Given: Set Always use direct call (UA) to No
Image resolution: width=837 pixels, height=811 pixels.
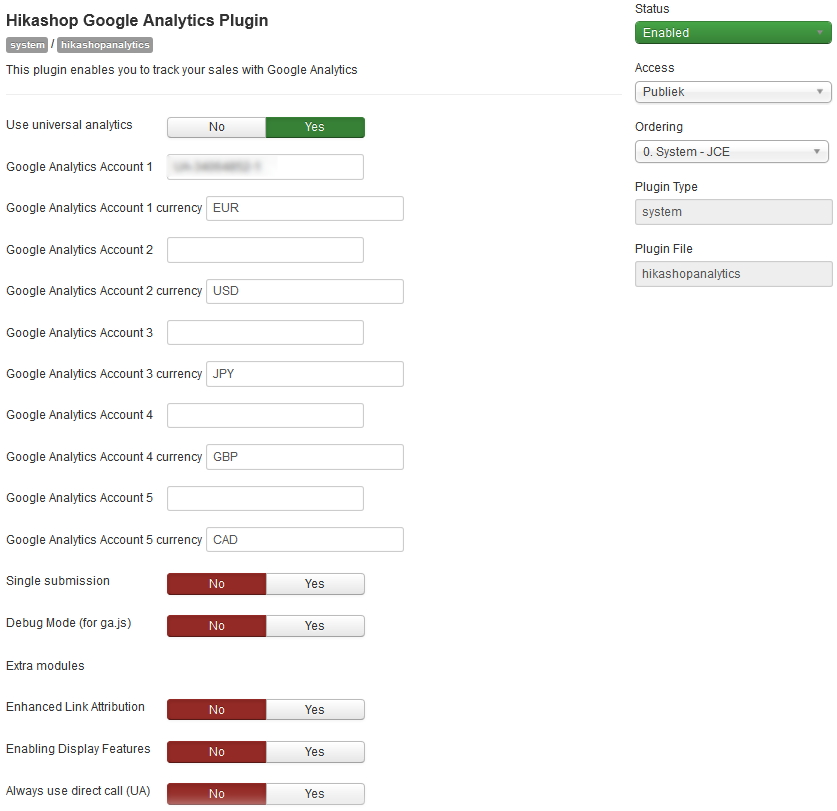Looking at the screenshot, I should [216, 793].
